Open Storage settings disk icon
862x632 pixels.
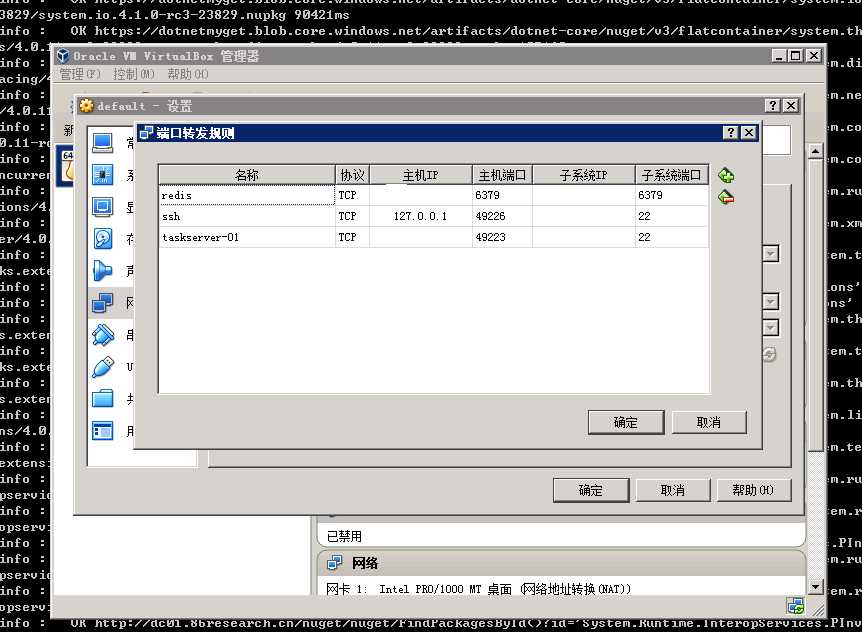tap(103, 239)
